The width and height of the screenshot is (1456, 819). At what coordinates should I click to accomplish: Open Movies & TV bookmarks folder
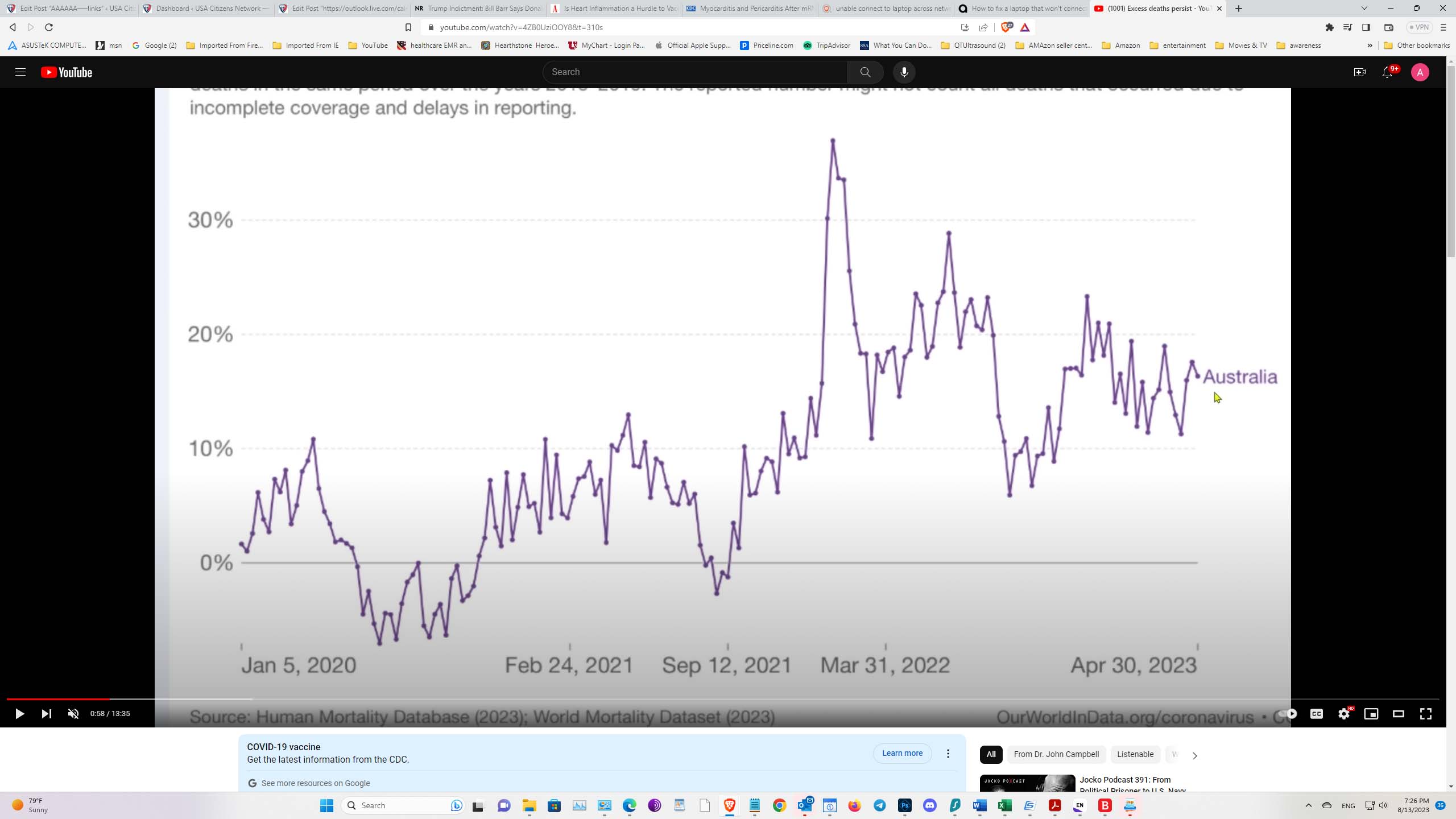[1240, 45]
